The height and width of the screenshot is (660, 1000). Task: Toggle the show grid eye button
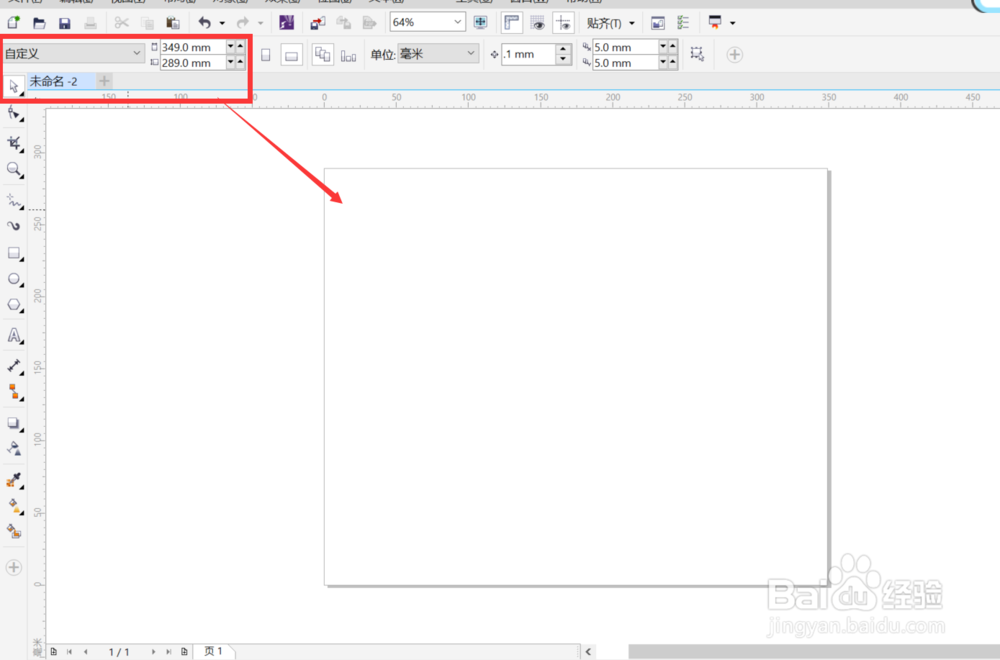pyautogui.click(x=538, y=23)
